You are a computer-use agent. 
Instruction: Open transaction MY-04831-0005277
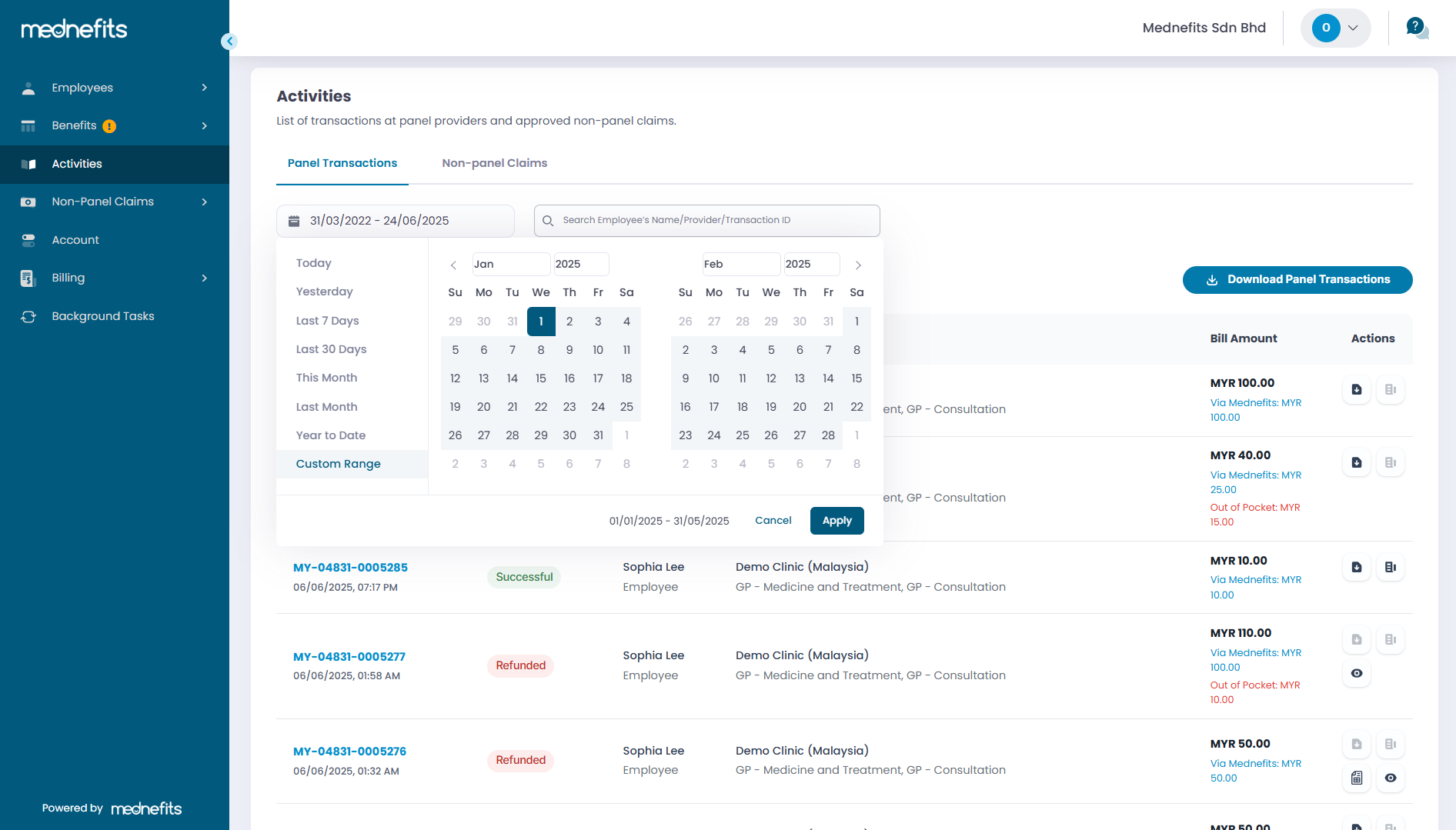tap(349, 657)
